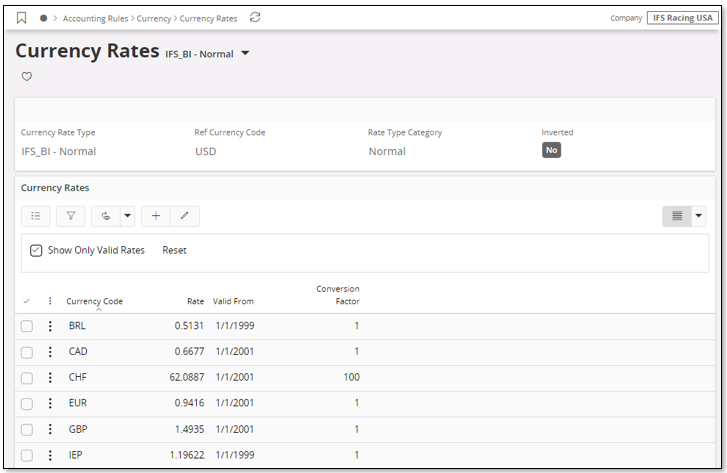Check the EUR row checkbox
This screenshot has height=473, width=727.
click(x=27, y=404)
